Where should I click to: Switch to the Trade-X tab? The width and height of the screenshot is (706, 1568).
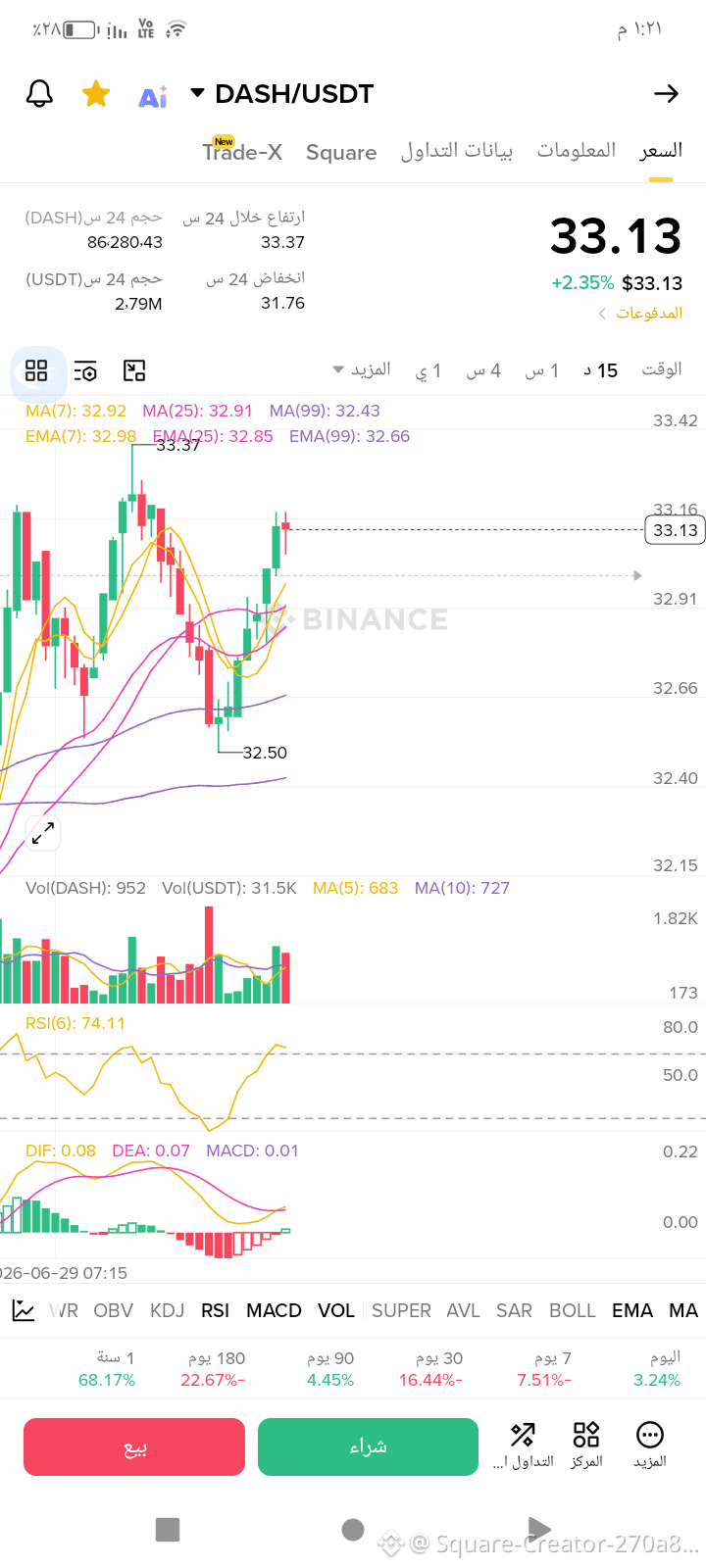click(x=242, y=151)
